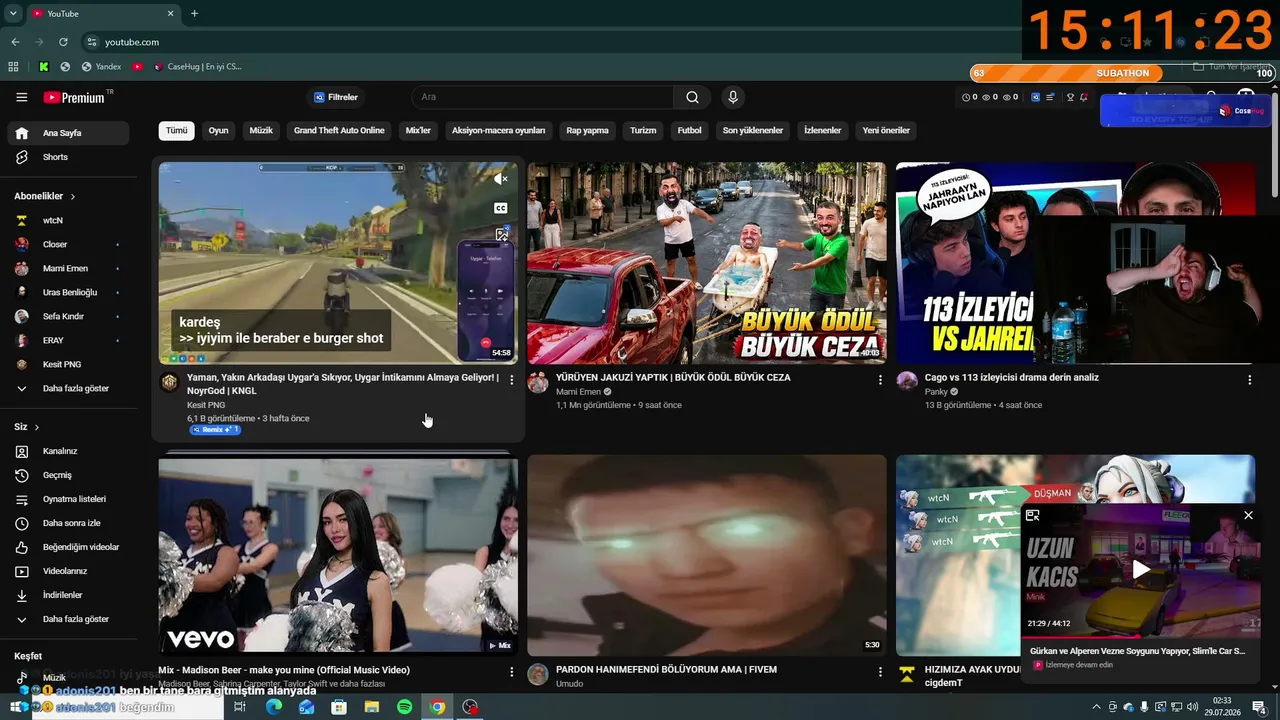
Task: Open the YouTube hamburger guide menu
Action: (x=22, y=97)
